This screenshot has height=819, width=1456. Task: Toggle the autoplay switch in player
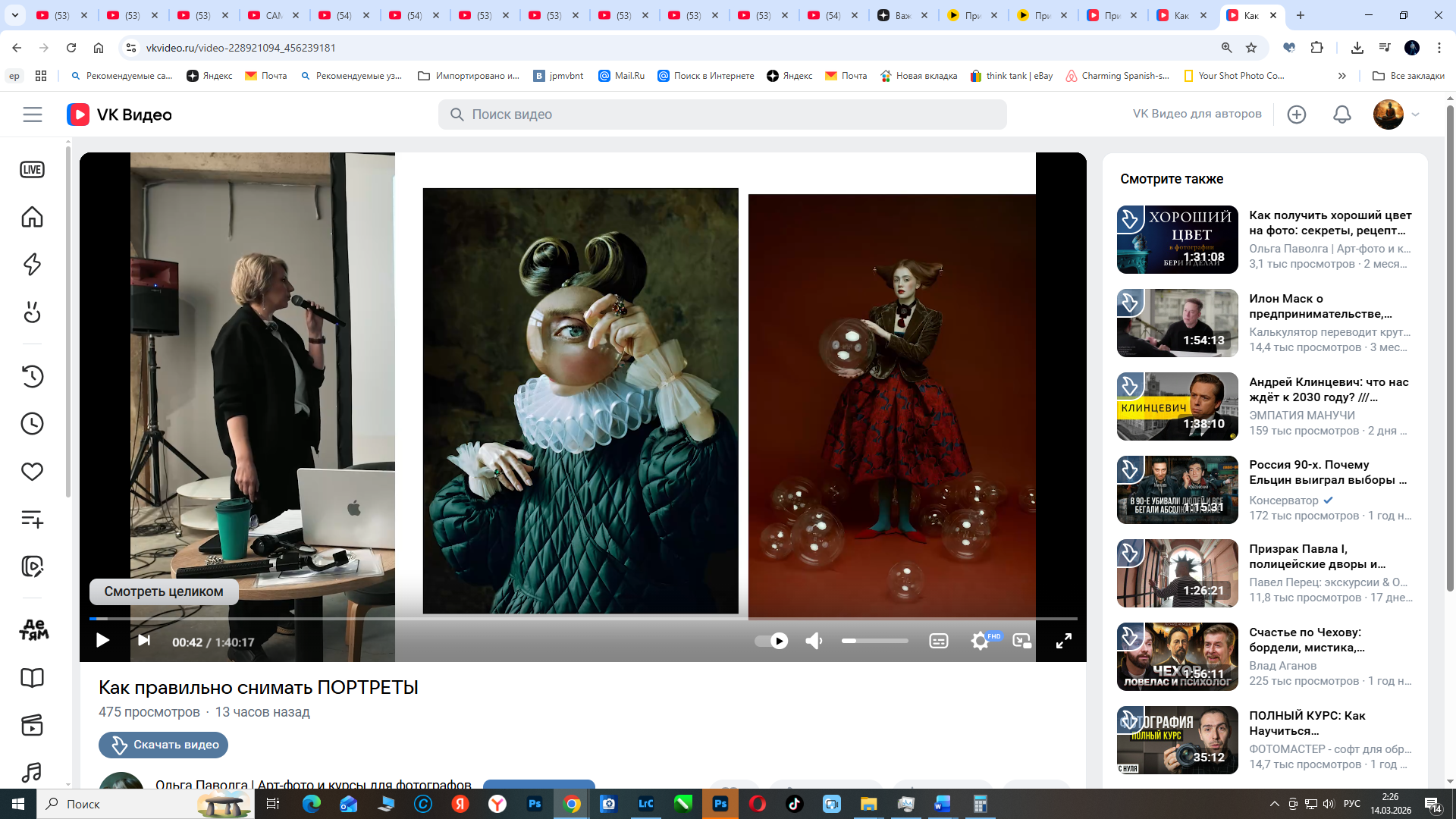(x=771, y=642)
